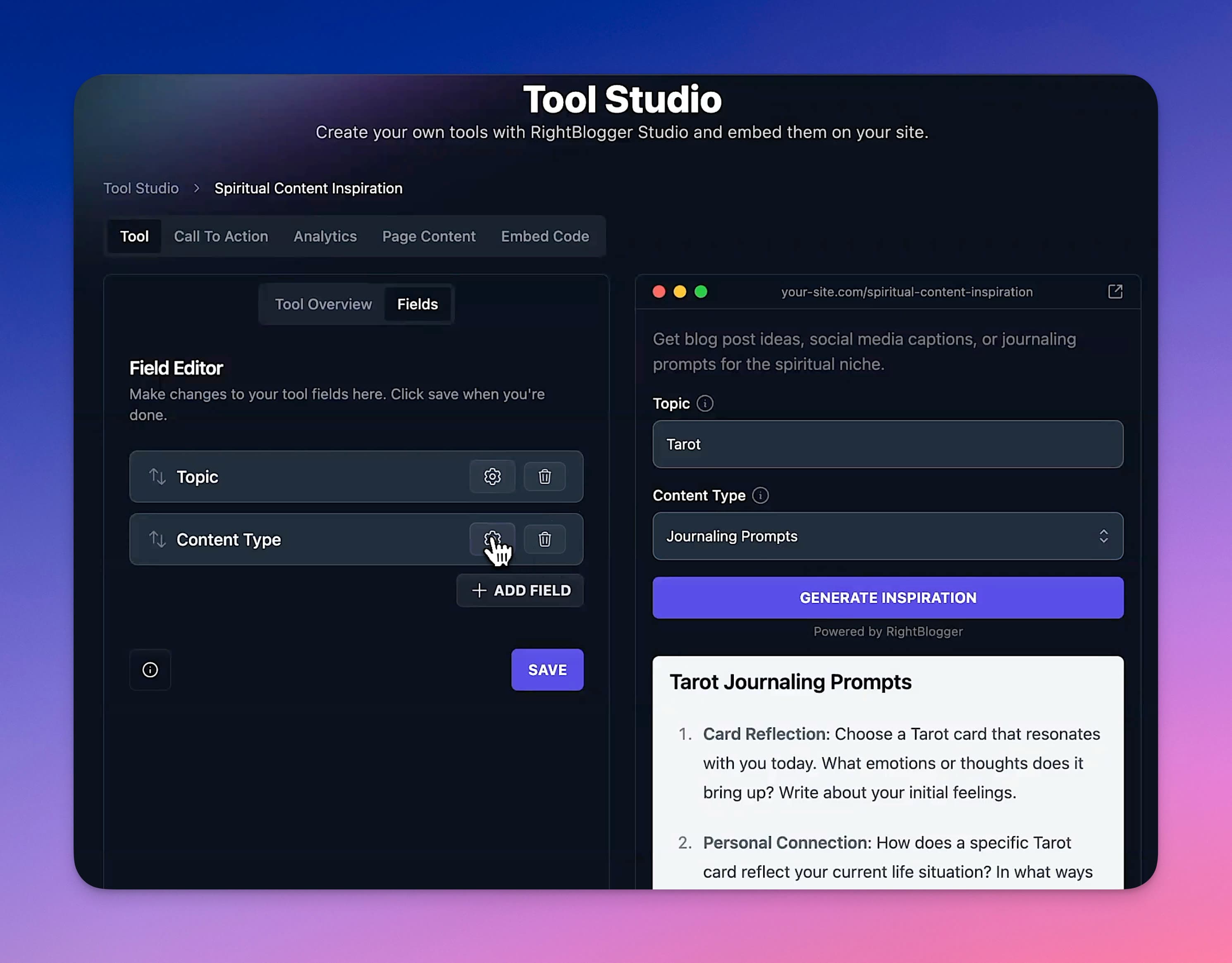Open settings gear for Topic field
The height and width of the screenshot is (963, 1232).
pos(492,477)
